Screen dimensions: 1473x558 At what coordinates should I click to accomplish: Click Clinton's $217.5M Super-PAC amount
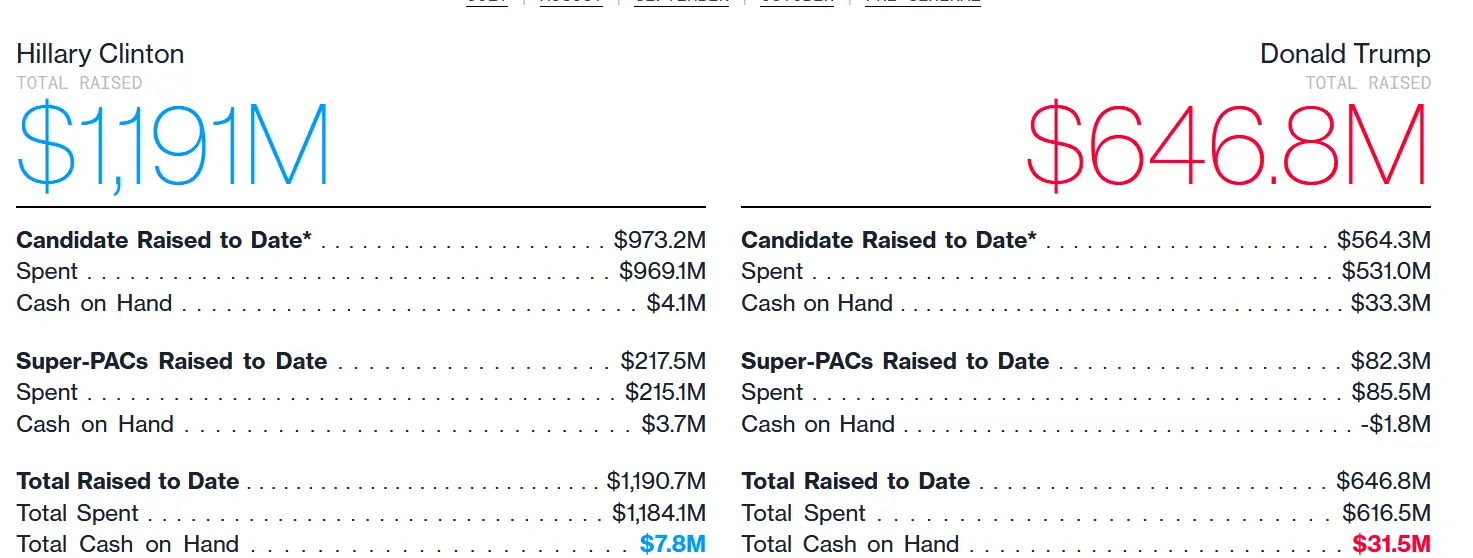[663, 361]
